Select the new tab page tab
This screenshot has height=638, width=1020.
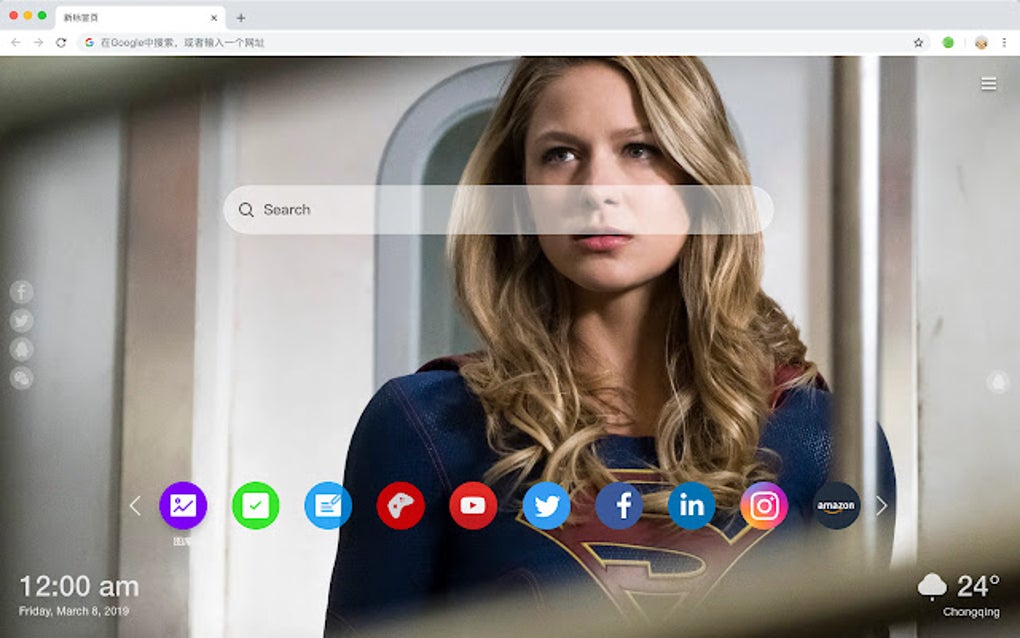pyautogui.click(x=140, y=18)
